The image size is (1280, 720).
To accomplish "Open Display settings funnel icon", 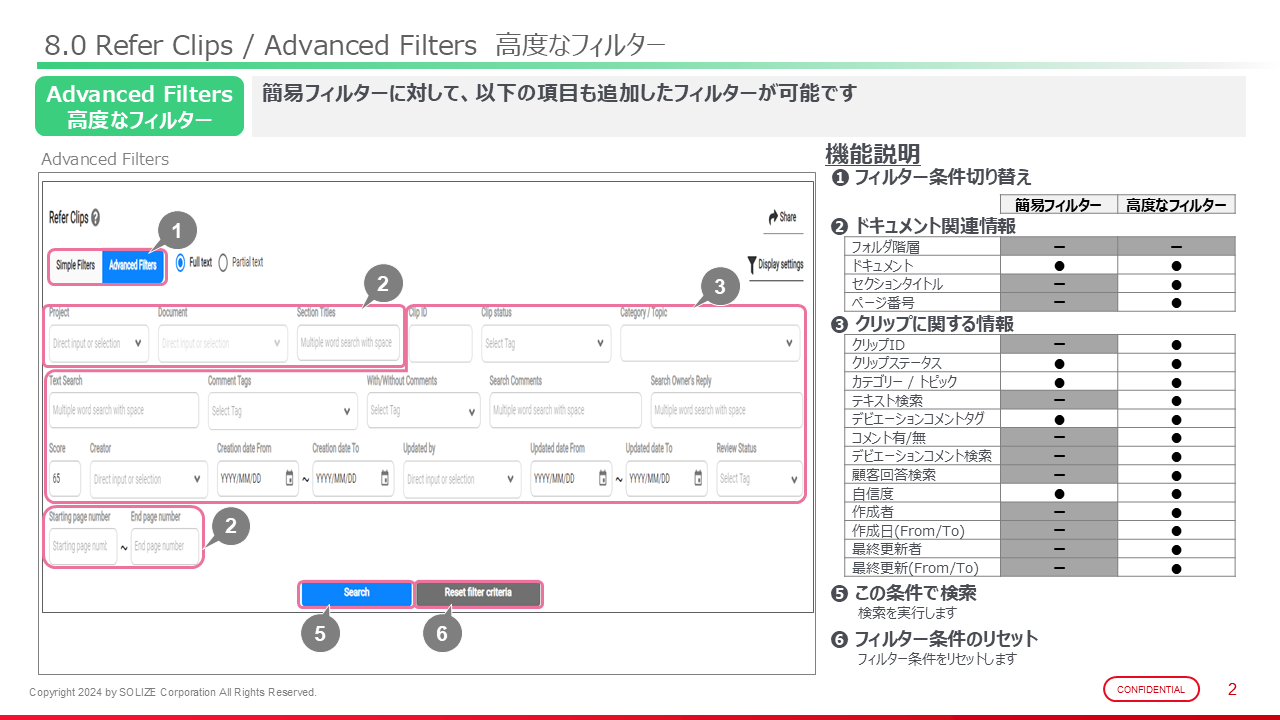I will click(752, 265).
